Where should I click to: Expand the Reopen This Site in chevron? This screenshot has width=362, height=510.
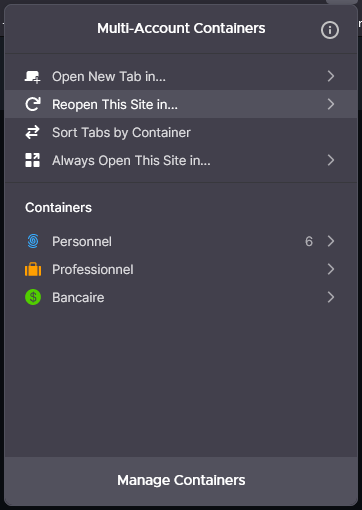coord(331,104)
